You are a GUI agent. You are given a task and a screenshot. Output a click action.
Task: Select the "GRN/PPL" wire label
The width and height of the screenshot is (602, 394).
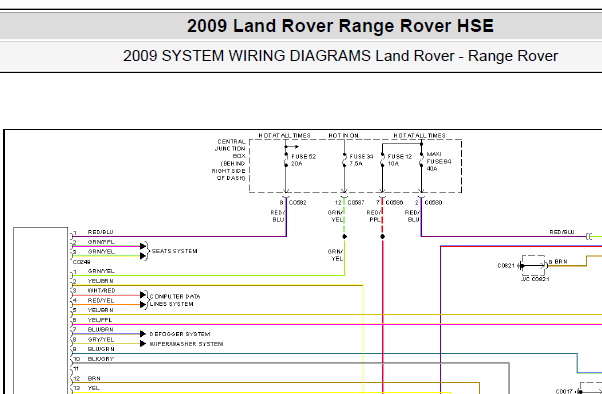pos(101,242)
